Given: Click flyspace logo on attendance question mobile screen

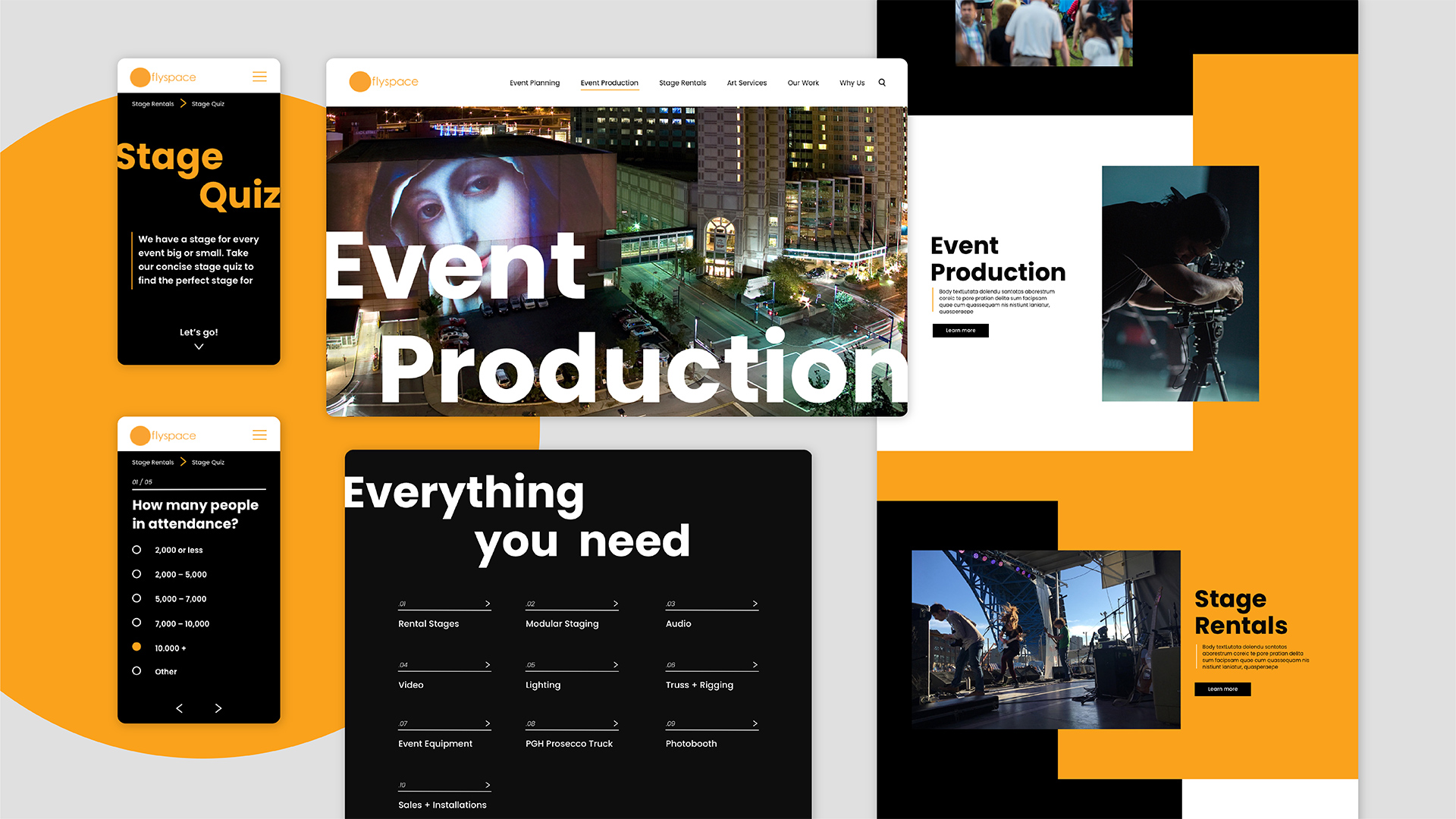Looking at the screenshot, I should [x=163, y=435].
